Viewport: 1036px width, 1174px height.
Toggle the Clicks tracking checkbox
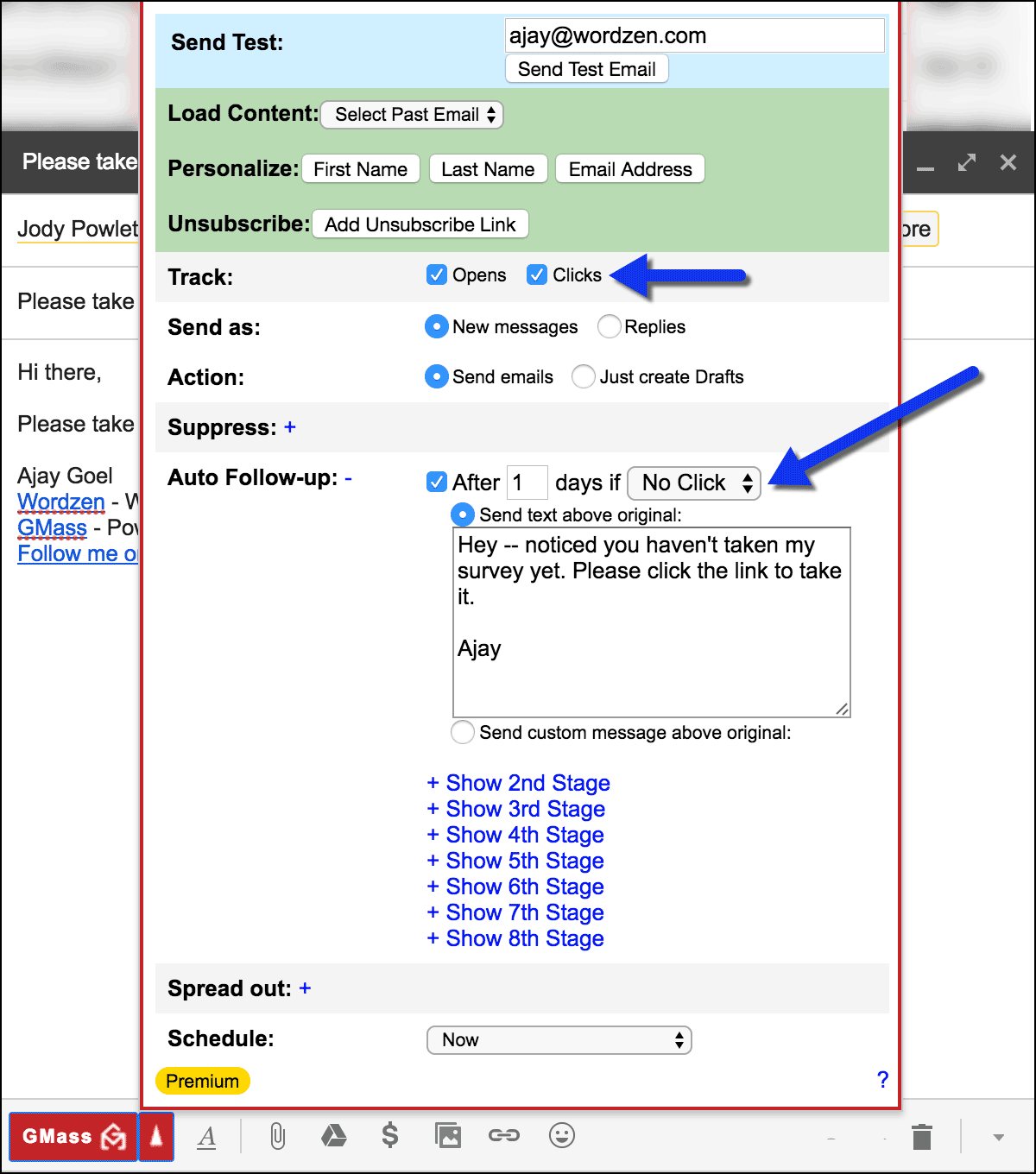537,275
